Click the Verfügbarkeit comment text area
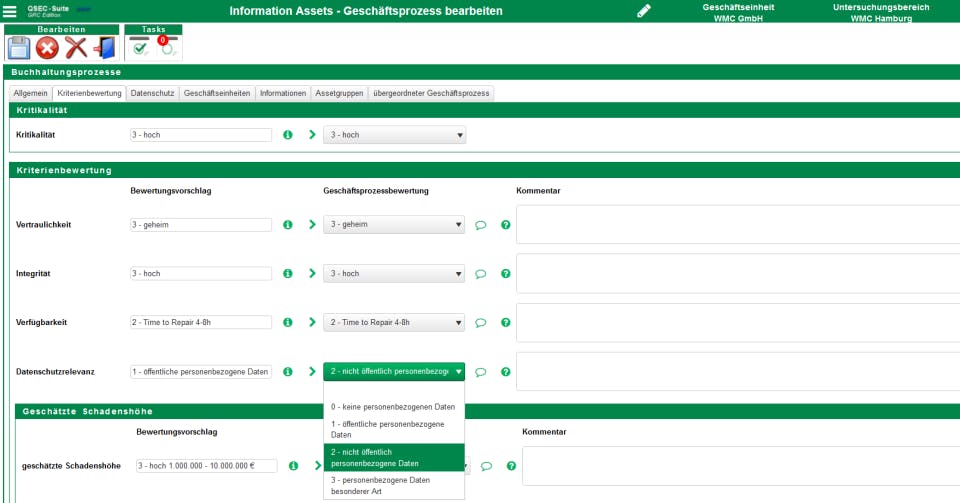 click(738, 322)
